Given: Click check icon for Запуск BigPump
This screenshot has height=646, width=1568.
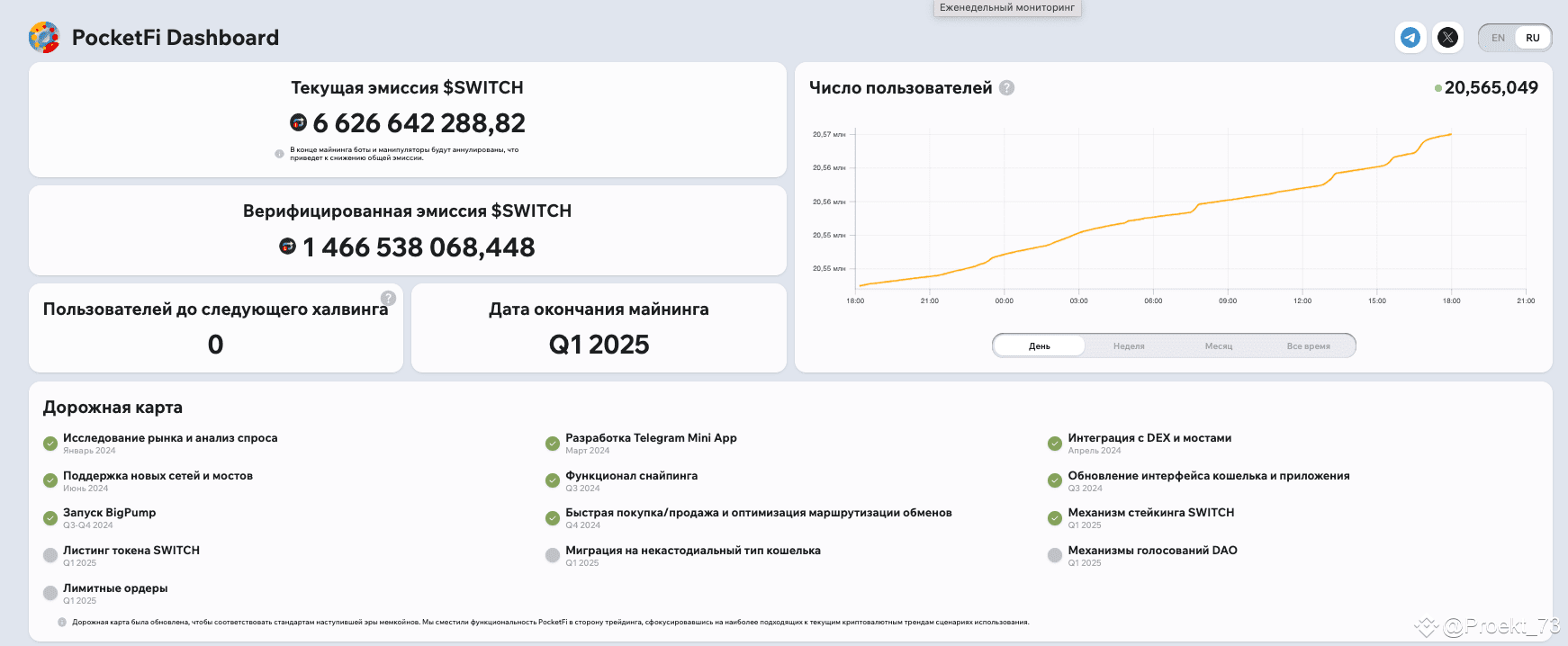Looking at the screenshot, I should pyautogui.click(x=50, y=518).
